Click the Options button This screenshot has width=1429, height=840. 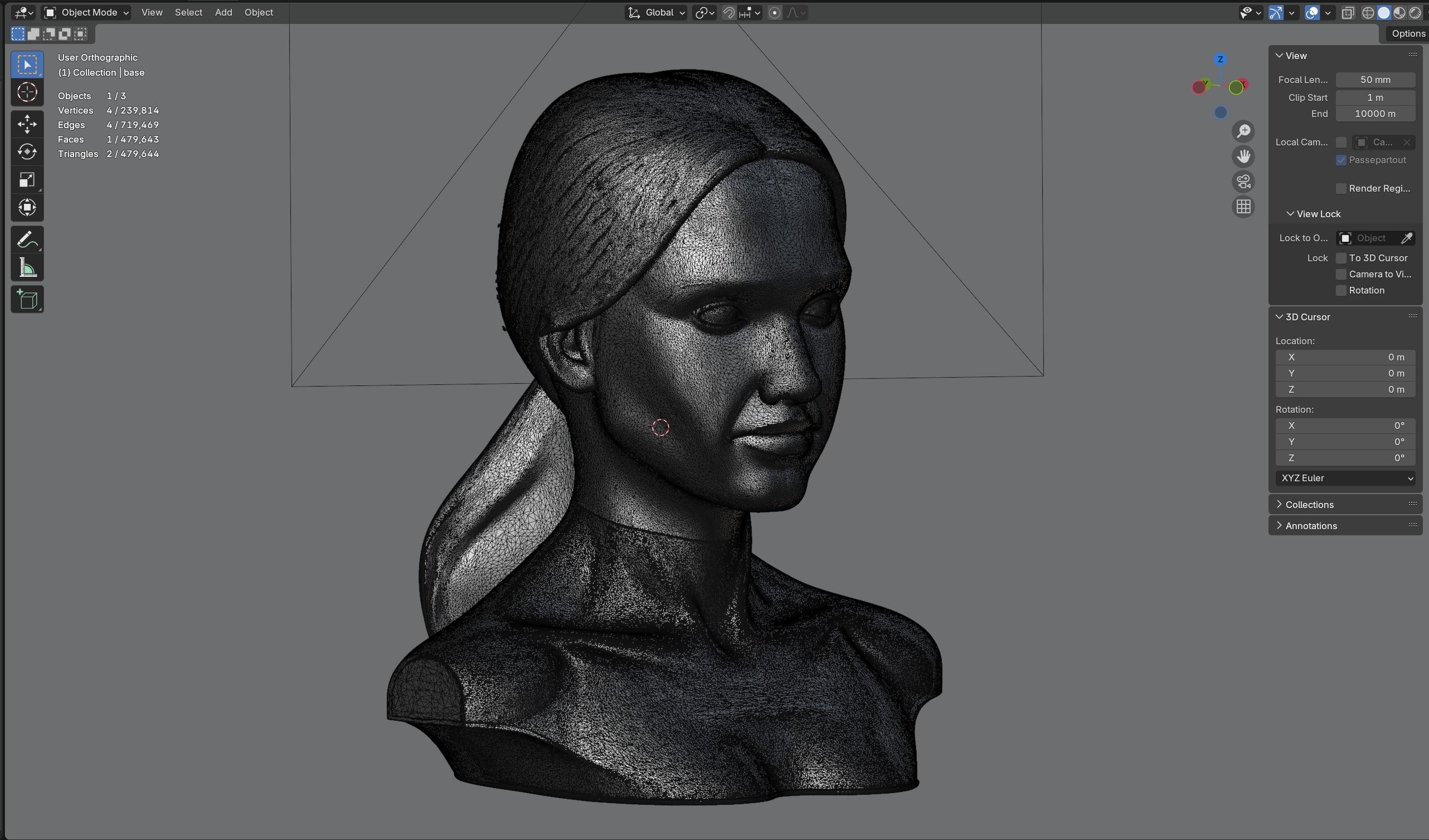point(1407,33)
